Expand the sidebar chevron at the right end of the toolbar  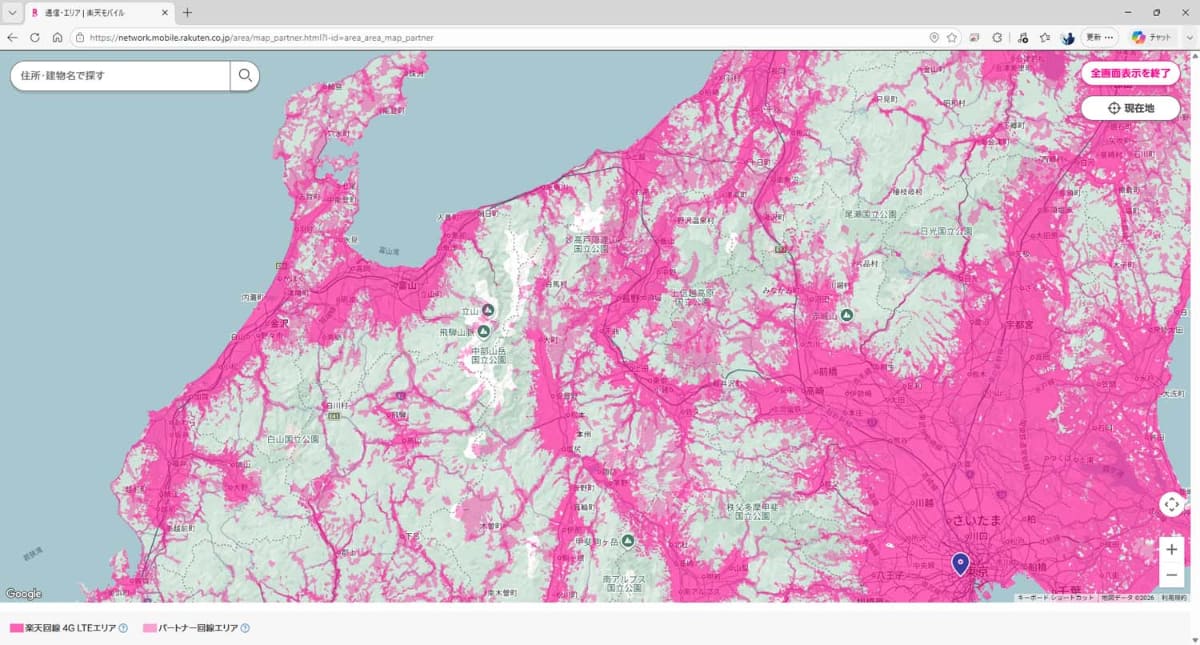(1188, 37)
